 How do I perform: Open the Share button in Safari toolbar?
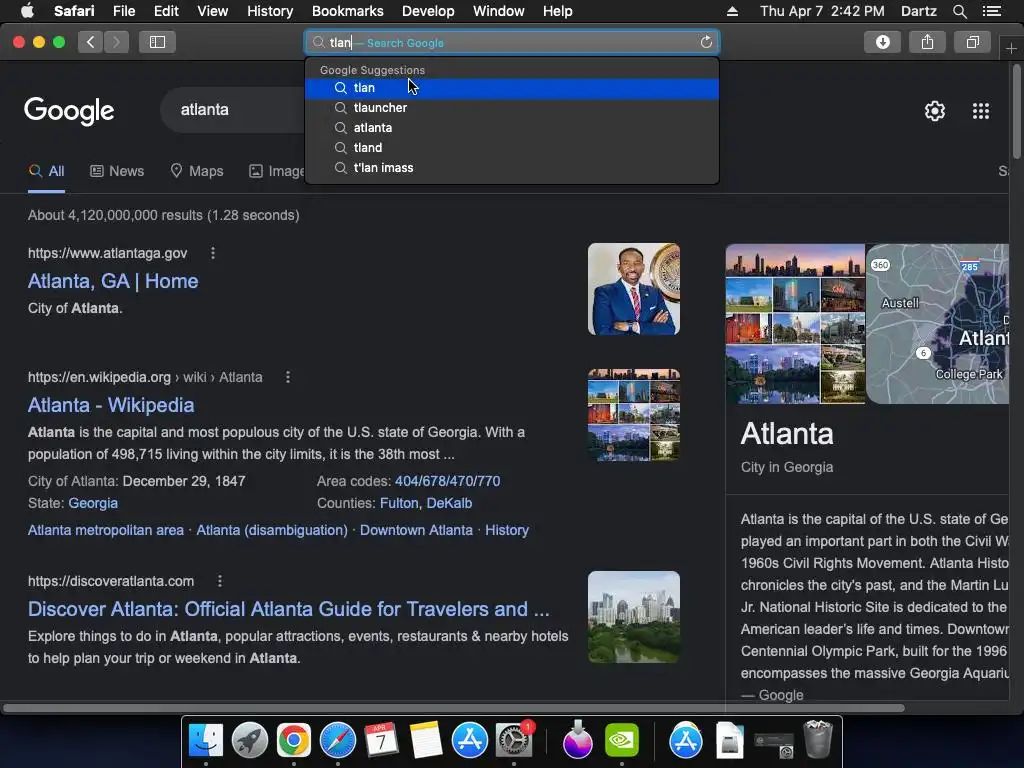pos(927,42)
